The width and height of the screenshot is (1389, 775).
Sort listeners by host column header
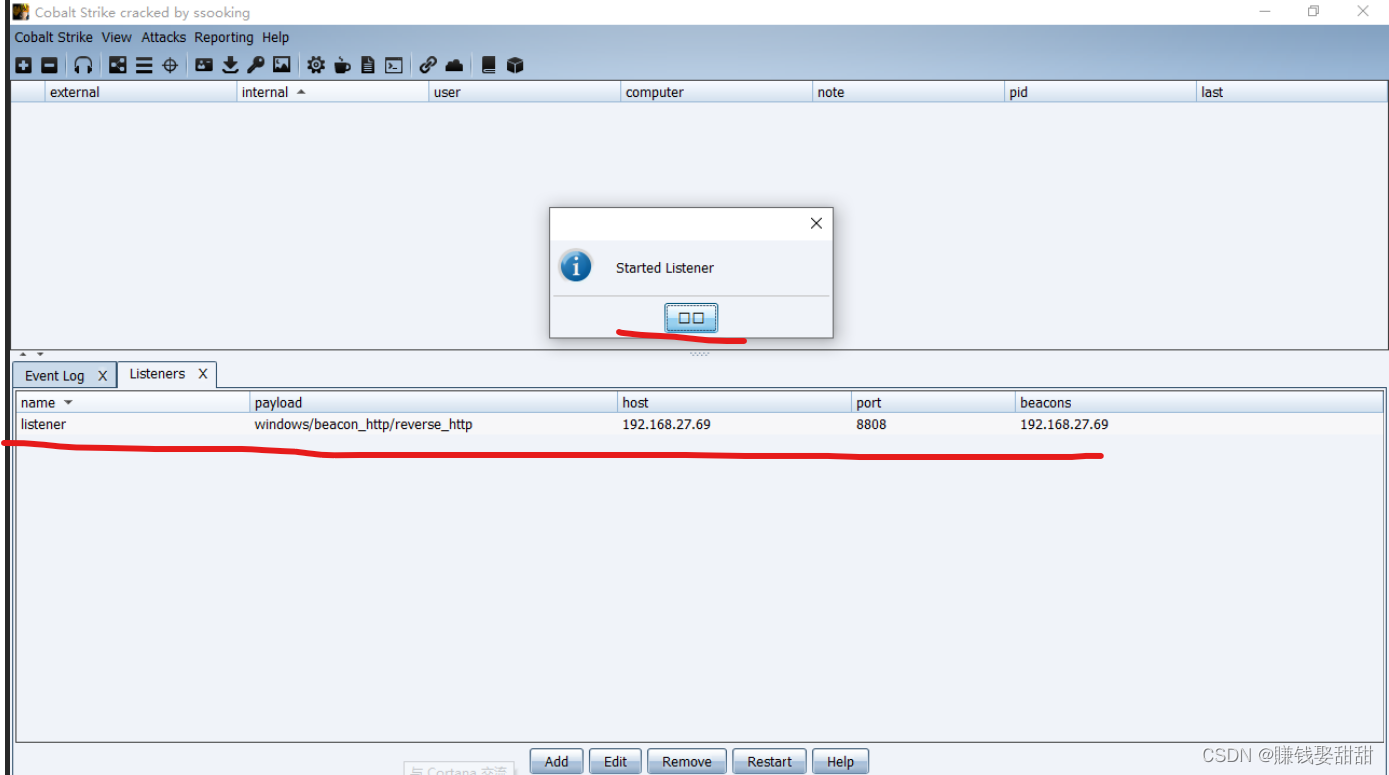point(735,403)
